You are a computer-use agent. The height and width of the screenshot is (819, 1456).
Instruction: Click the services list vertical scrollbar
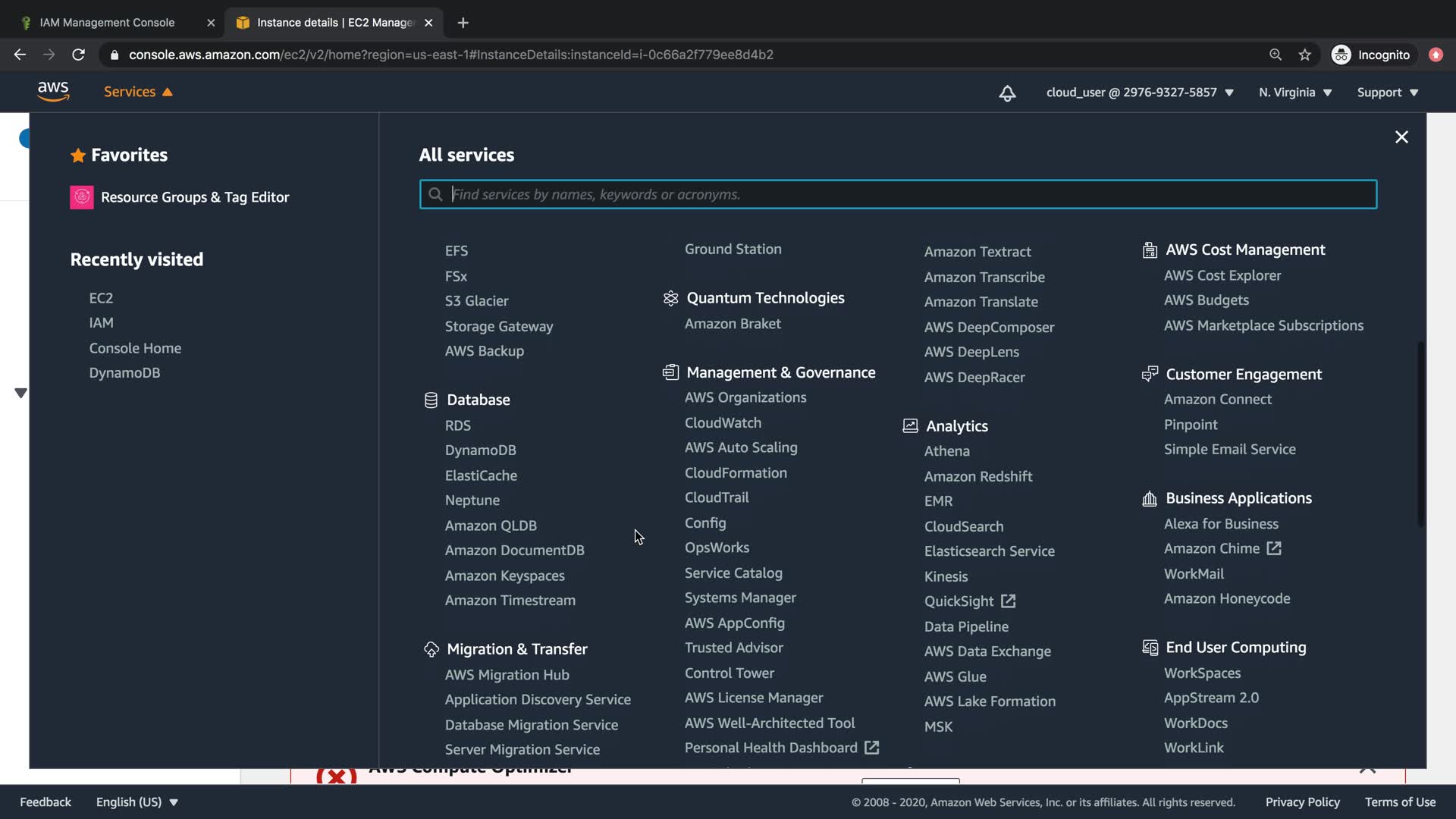(x=1420, y=432)
